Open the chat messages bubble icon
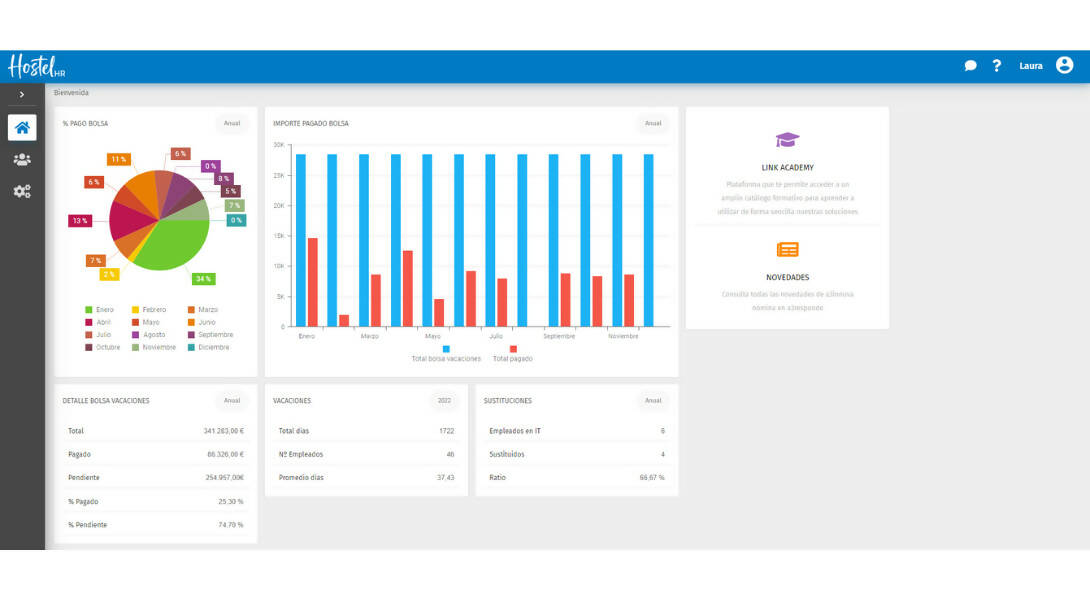The image size is (1090, 600). (x=970, y=66)
